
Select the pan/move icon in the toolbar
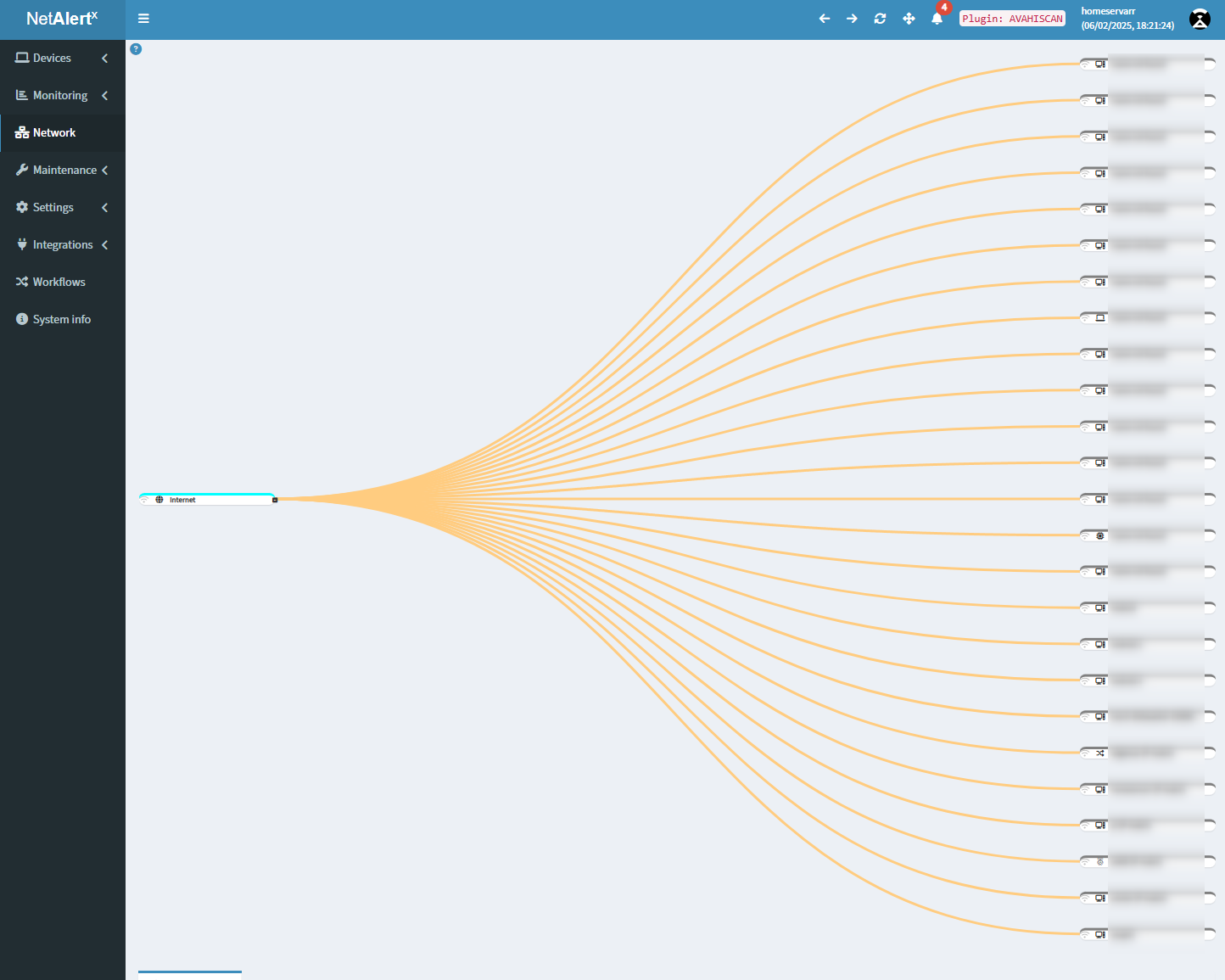tap(909, 18)
